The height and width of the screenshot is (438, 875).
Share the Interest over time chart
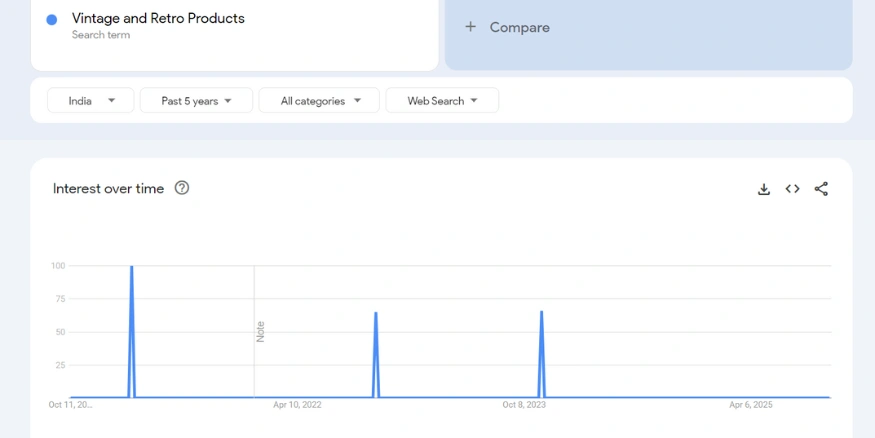point(821,189)
